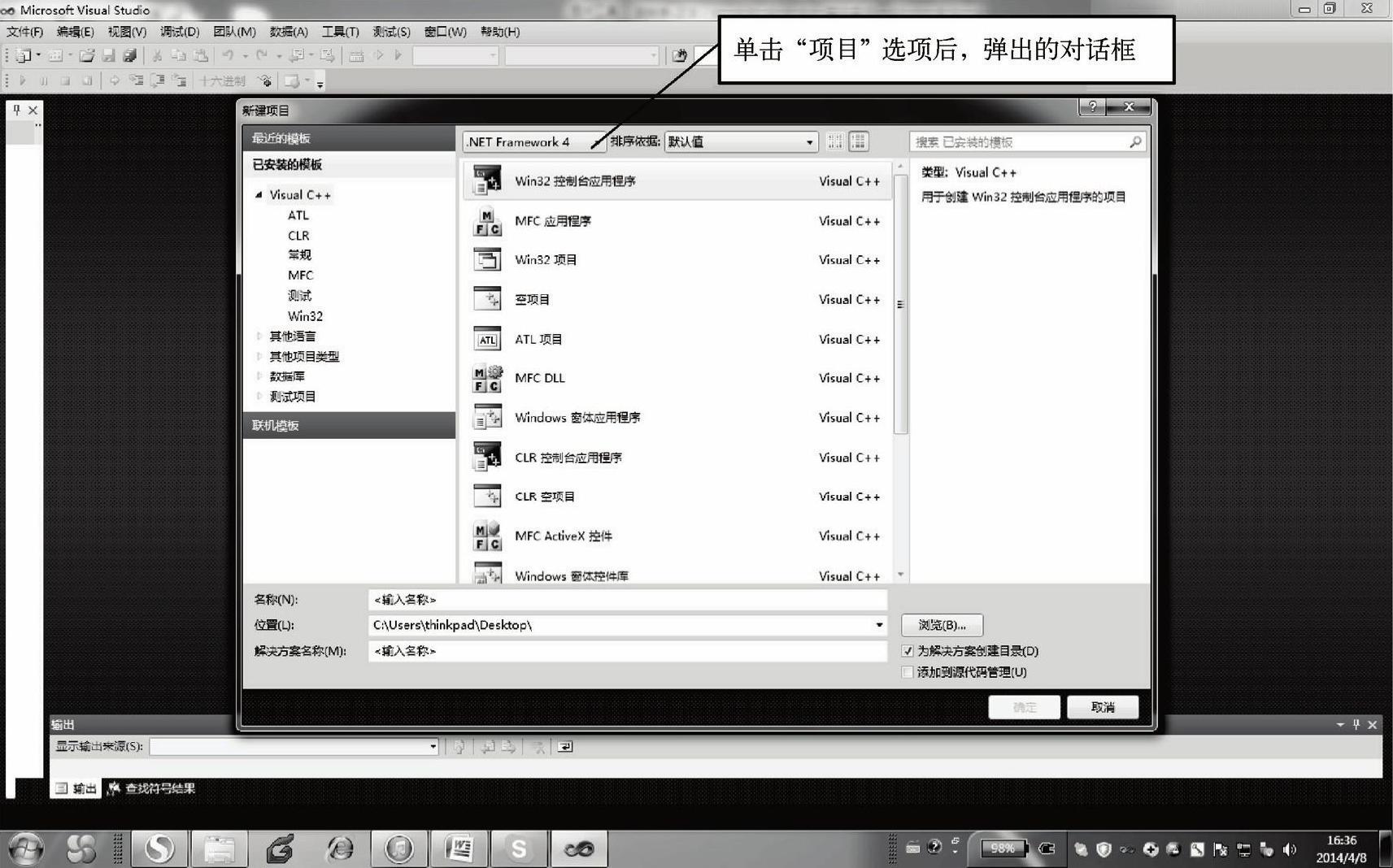Click the Redo arrow toolbar icon
1393x868 pixels.
(262, 55)
